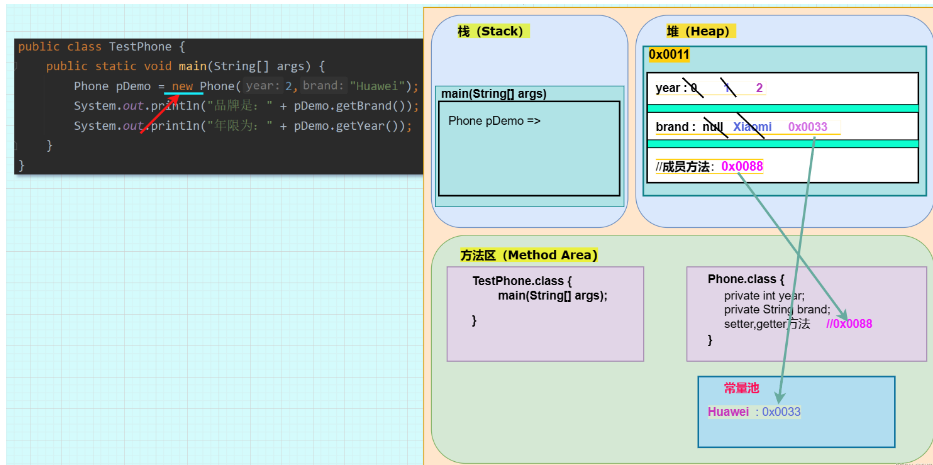Screen dimensions: 933x465
Task: Click the TestPhone class name in the code
Action: pos(140,47)
